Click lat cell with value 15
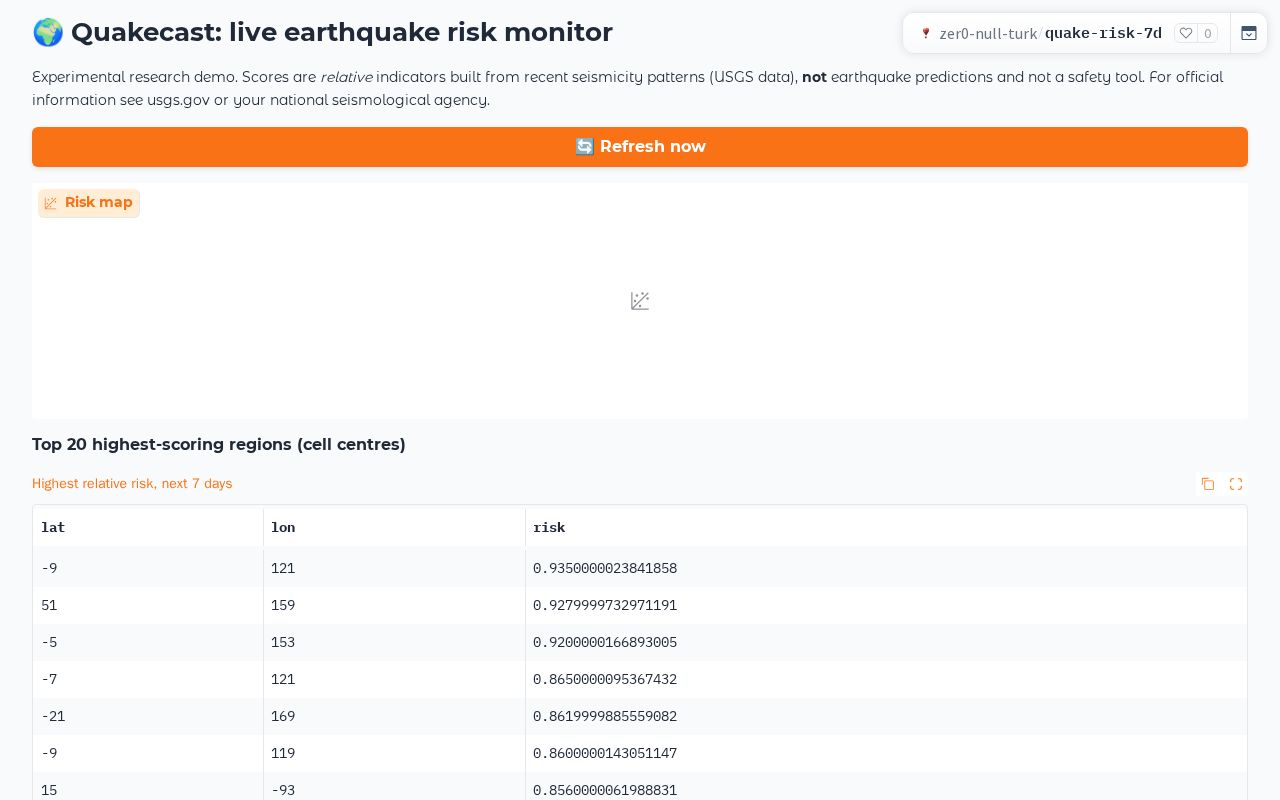Image resolution: width=1280 pixels, height=800 pixels. point(148,788)
